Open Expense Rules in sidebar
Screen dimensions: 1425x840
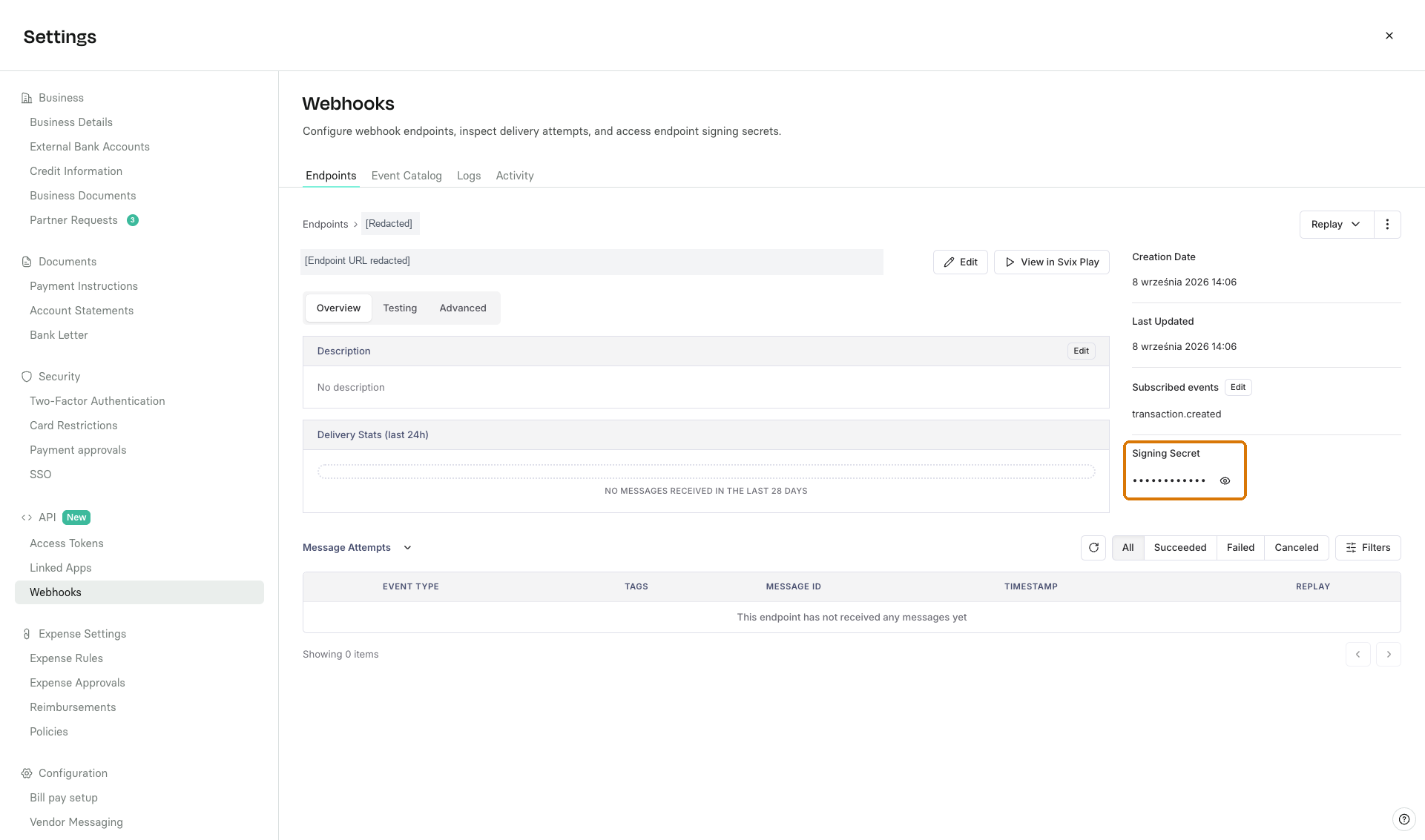(66, 658)
